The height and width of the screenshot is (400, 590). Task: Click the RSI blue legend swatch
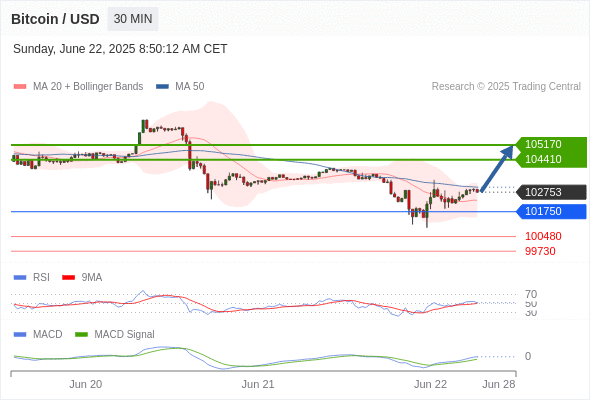pos(20,278)
